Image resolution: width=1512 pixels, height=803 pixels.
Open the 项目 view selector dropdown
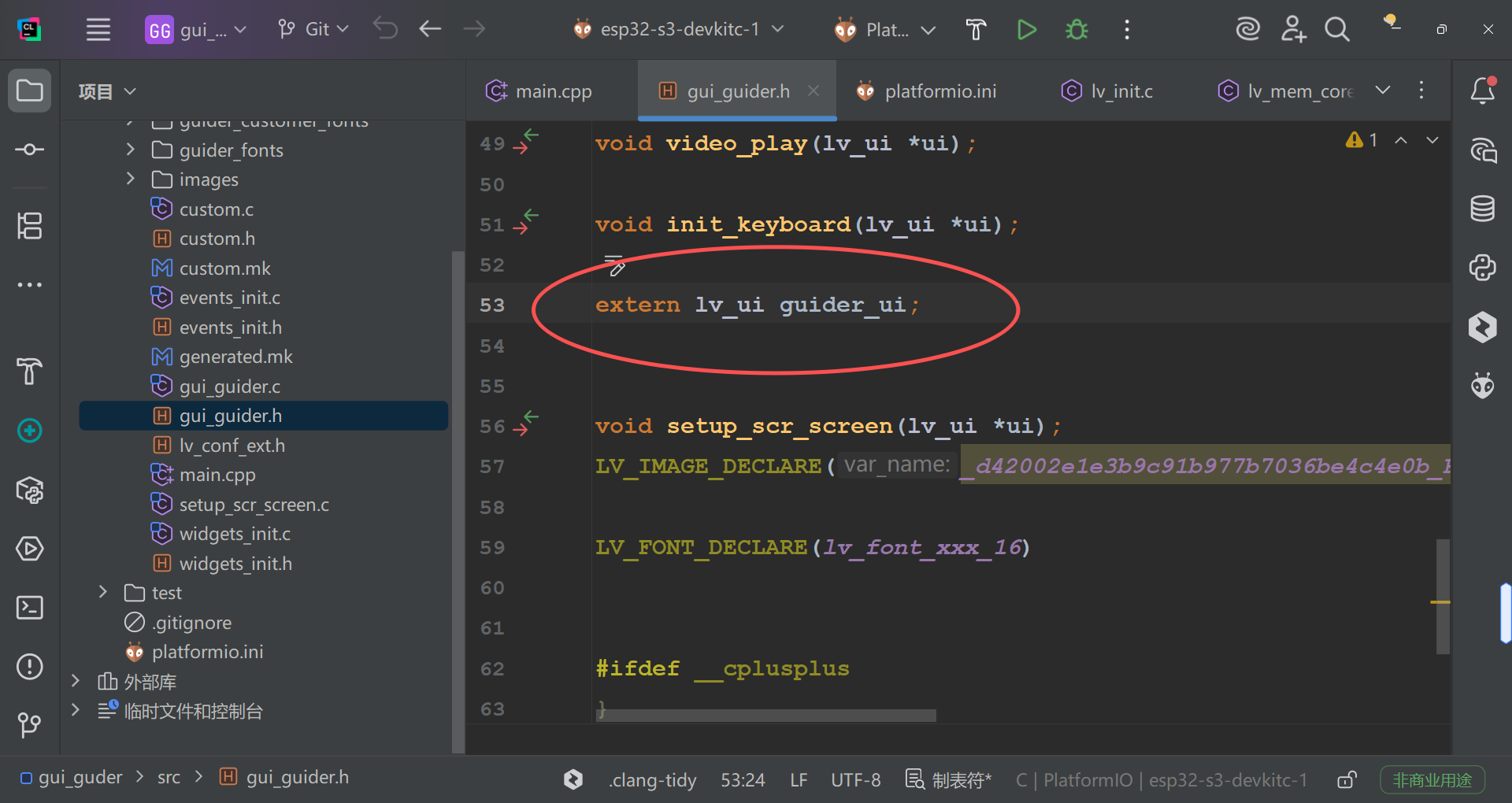[108, 92]
